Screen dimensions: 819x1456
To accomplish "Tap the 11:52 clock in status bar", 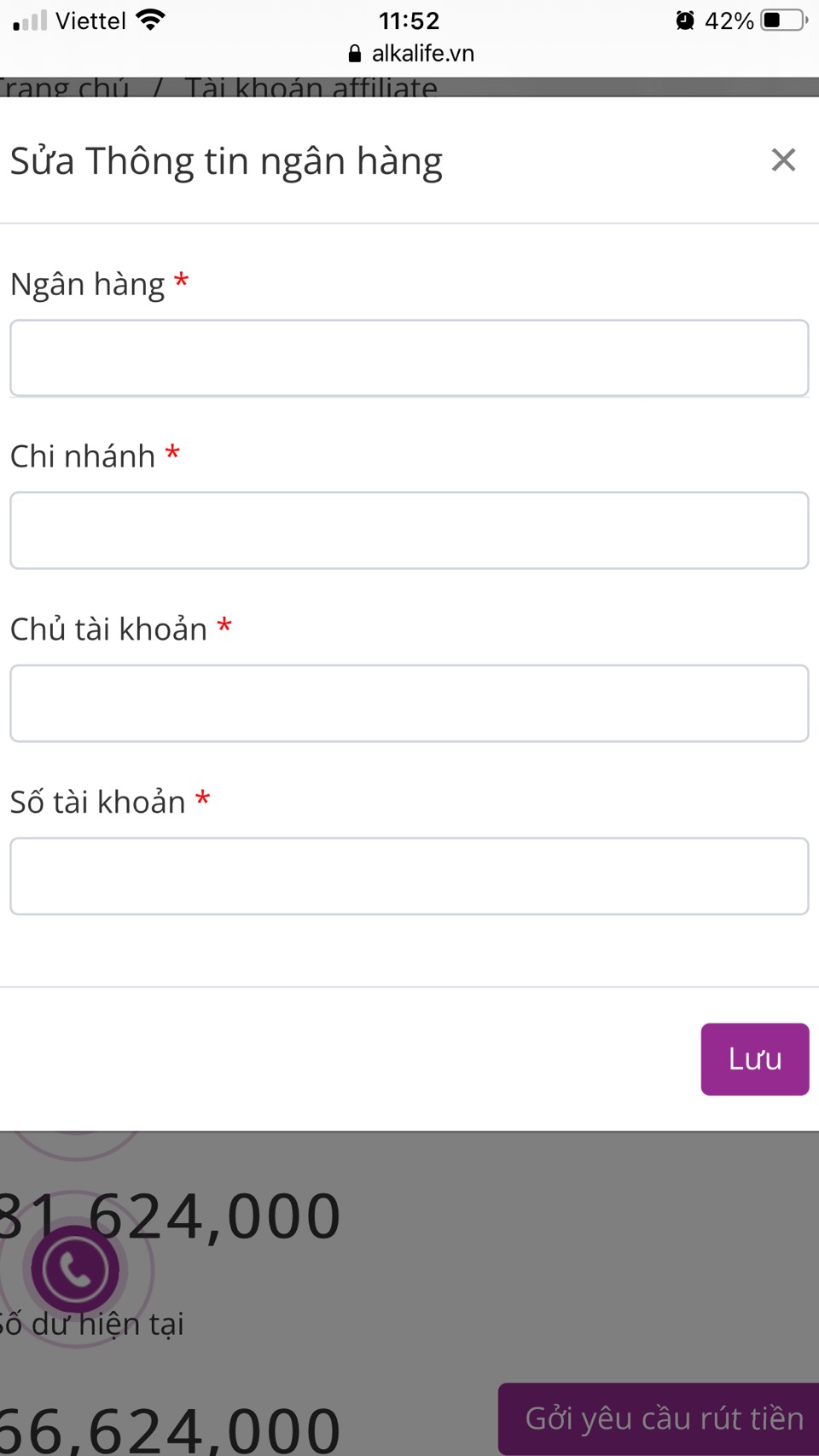I will (409, 20).
